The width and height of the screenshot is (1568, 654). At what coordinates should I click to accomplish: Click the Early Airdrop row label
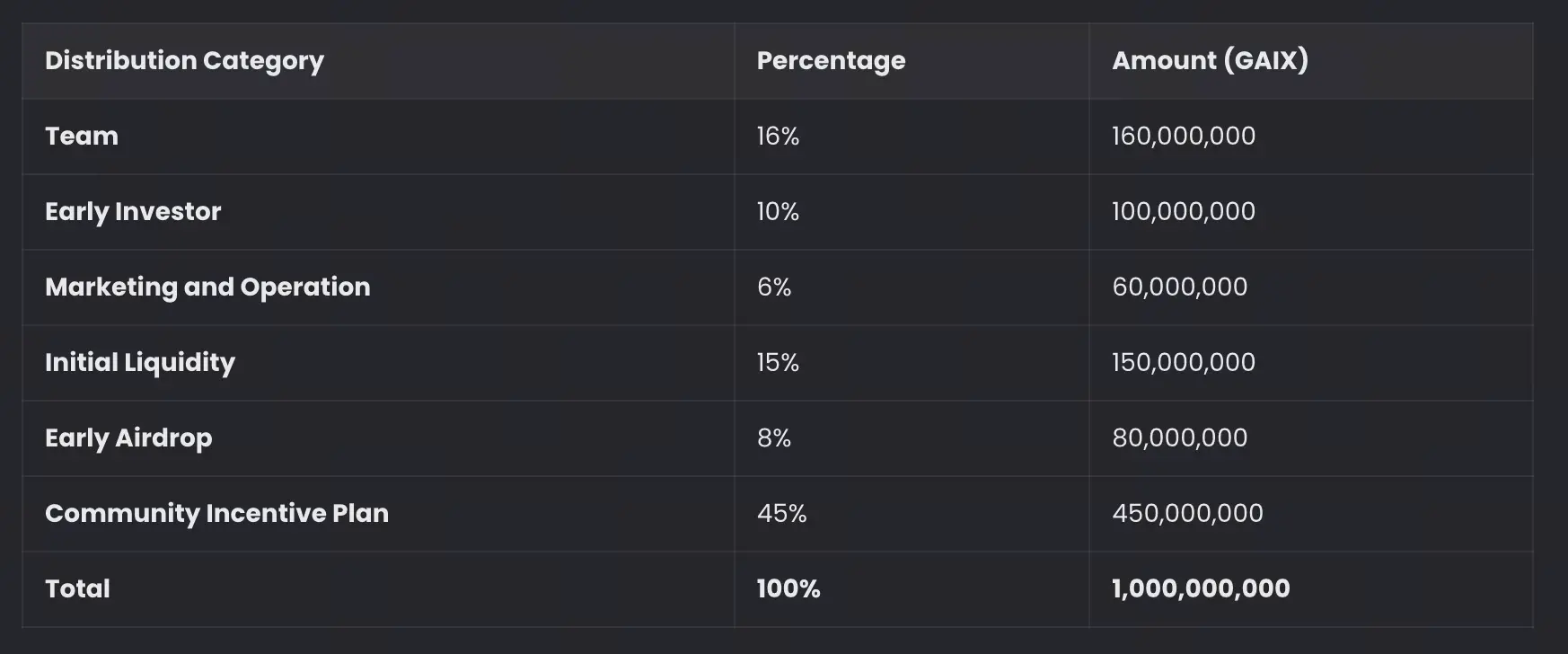128,437
